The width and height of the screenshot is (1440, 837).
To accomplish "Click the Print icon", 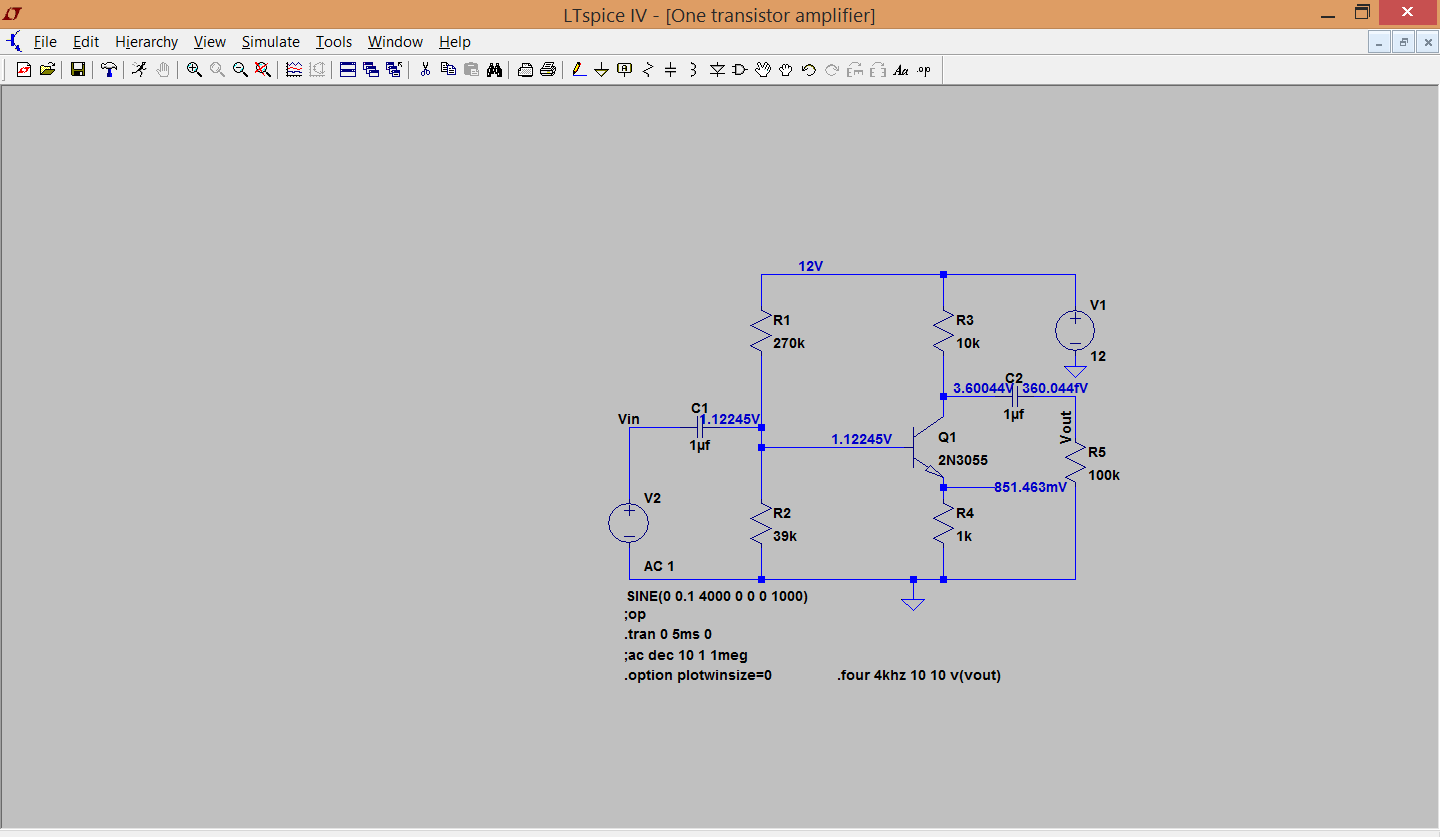I will (x=548, y=69).
